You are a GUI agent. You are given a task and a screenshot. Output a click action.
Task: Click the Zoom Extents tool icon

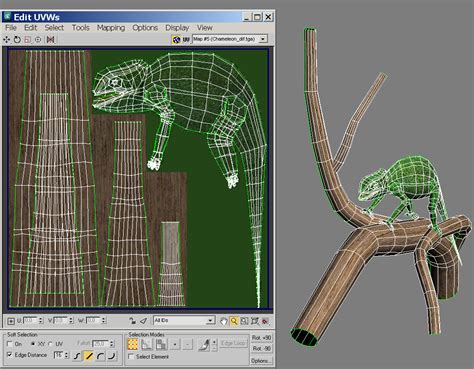pyautogui.click(x=255, y=321)
